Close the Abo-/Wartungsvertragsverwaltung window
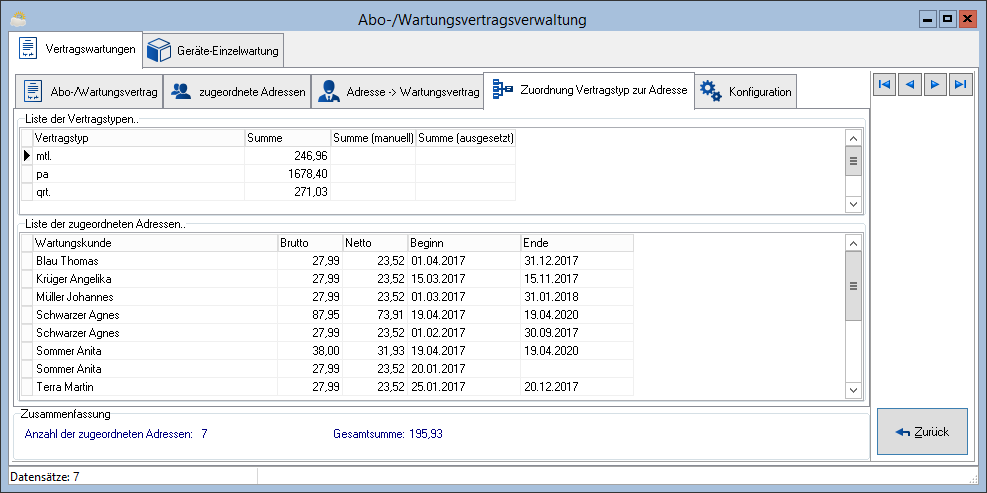 coord(966,20)
